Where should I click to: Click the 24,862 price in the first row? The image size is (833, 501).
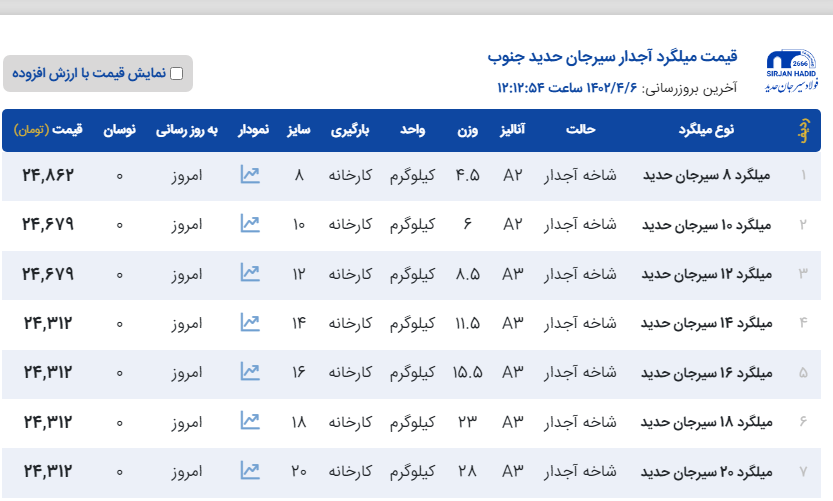(48, 175)
